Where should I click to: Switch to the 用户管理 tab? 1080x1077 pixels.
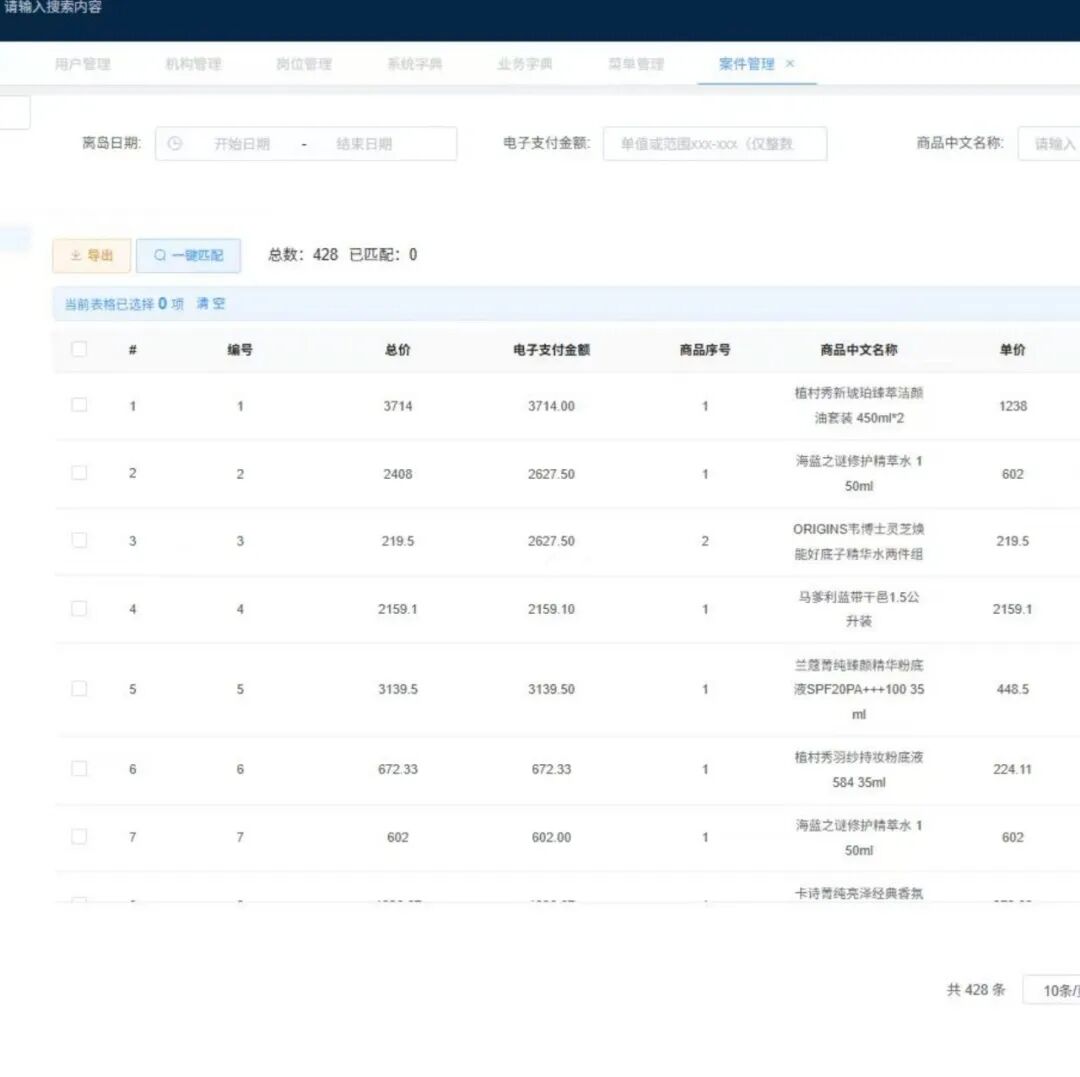click(82, 64)
